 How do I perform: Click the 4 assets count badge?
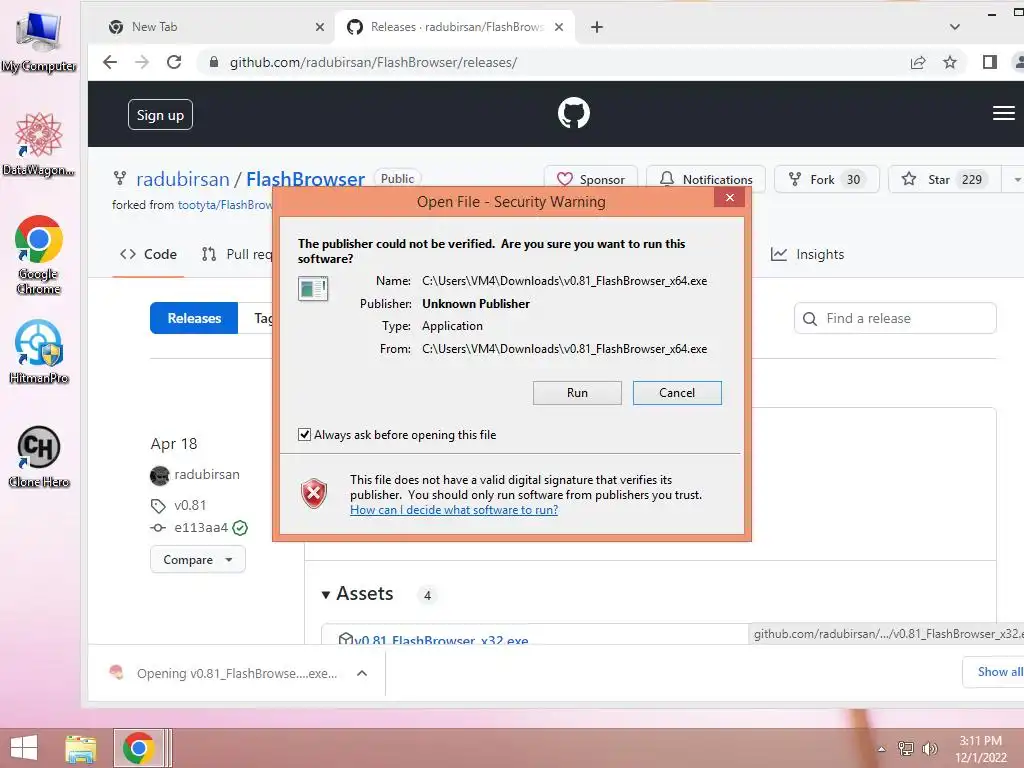point(427,595)
